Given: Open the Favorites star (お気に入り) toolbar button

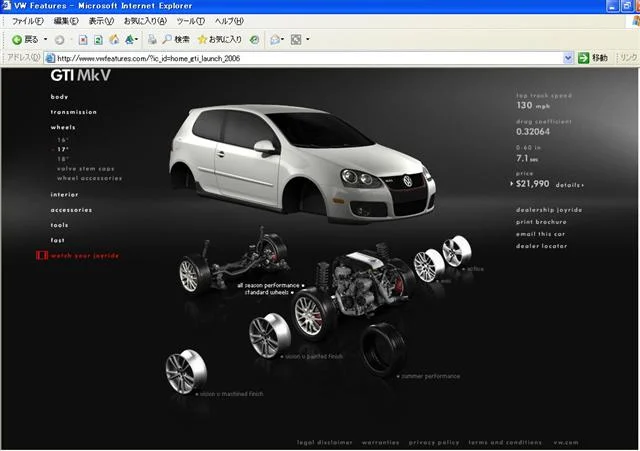Looking at the screenshot, I should click(220, 40).
